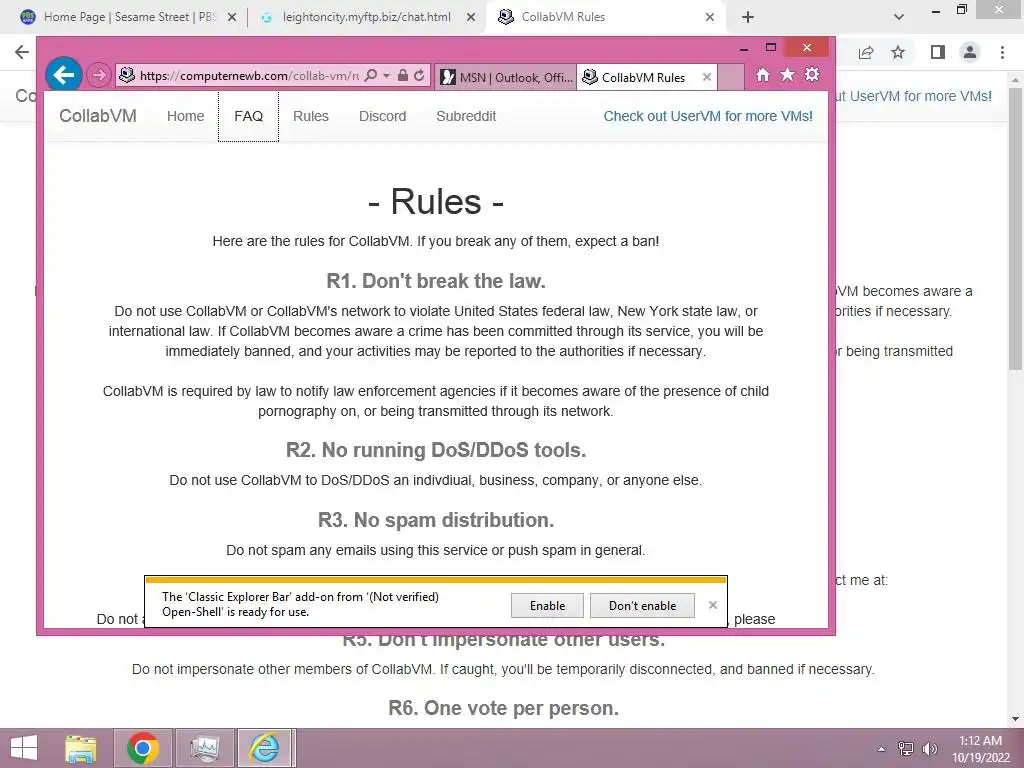Close CollabVM Rules tab in Chrome
This screenshot has height=768, width=1024.
coord(709,17)
